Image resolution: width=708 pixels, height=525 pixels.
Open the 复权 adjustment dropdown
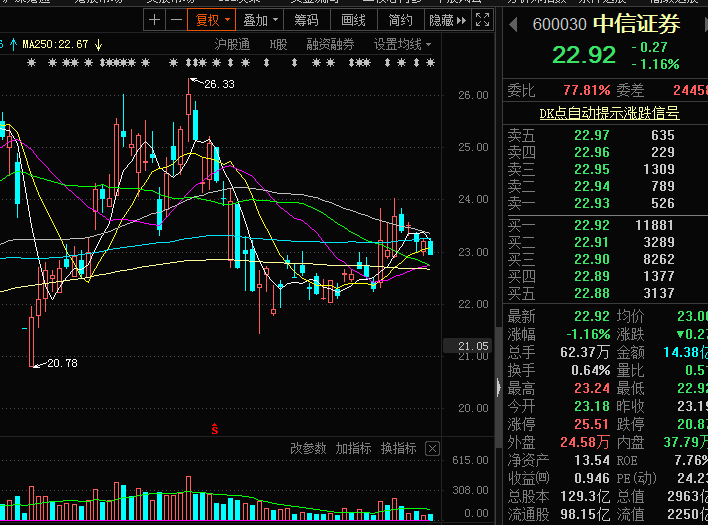211,20
